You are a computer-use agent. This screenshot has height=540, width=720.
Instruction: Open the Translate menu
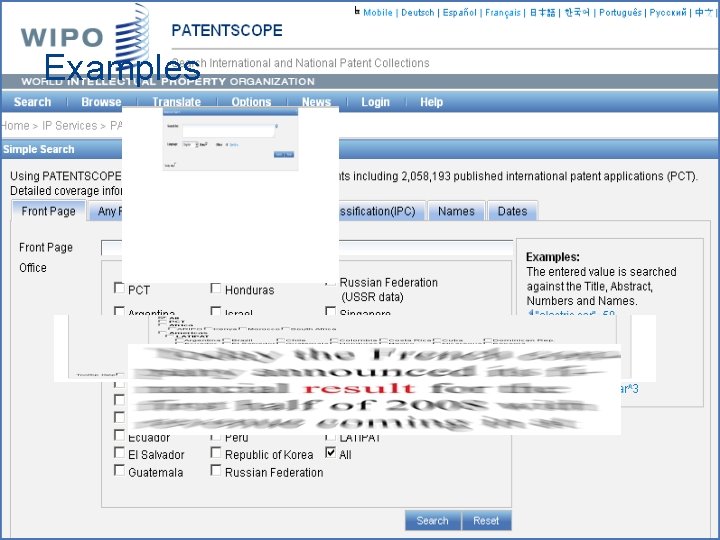click(177, 102)
